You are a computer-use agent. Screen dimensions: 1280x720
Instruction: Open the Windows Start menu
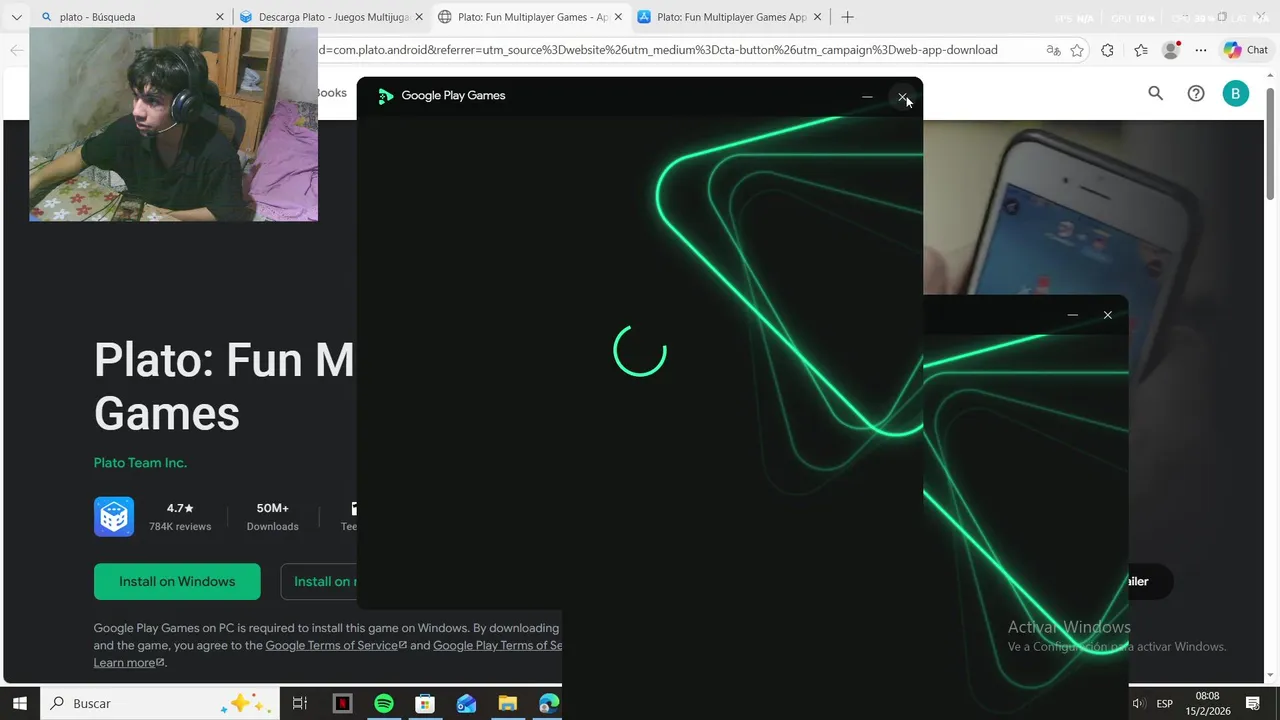(20, 703)
